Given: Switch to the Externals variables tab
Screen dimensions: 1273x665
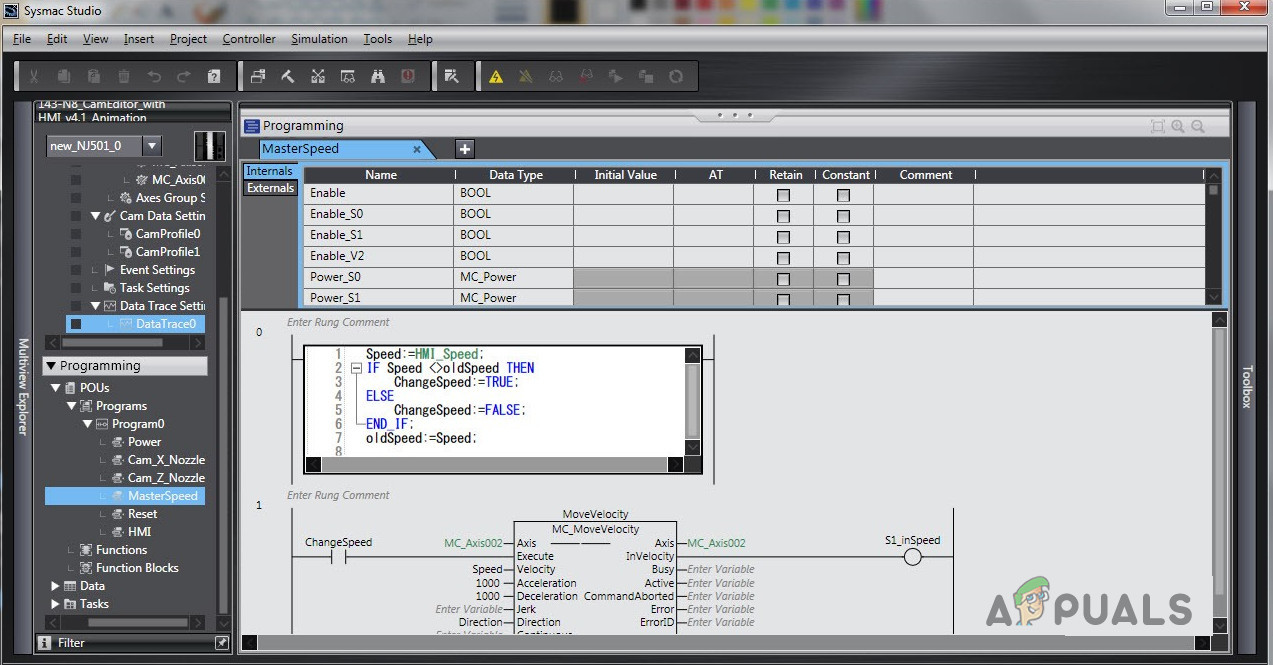Looking at the screenshot, I should pyautogui.click(x=271, y=188).
